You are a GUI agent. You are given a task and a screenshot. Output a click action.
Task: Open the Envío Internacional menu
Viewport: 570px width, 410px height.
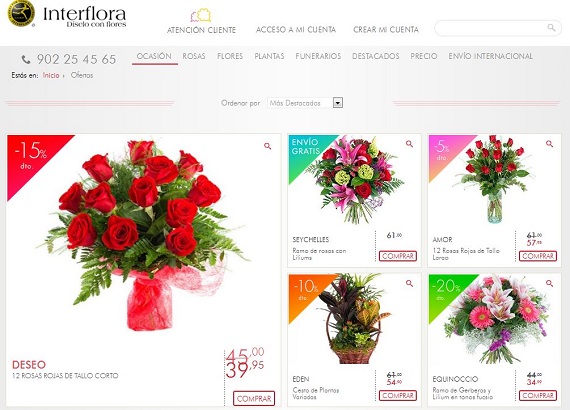point(490,56)
